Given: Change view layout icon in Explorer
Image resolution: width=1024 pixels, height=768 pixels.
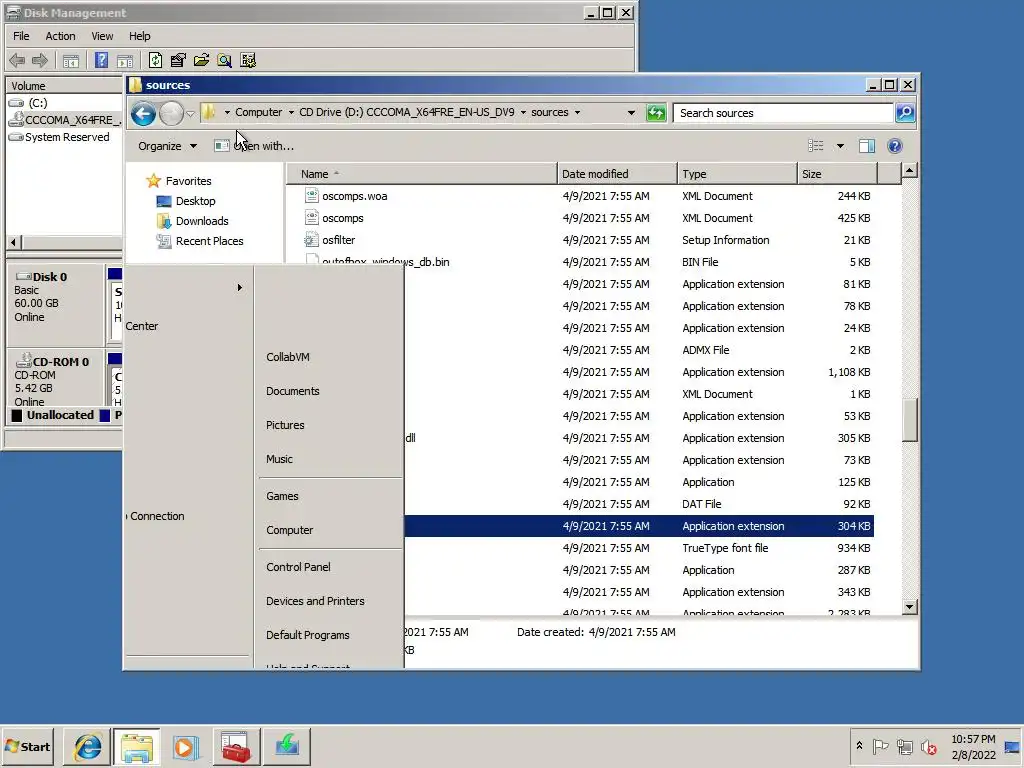Looking at the screenshot, I should 816,146.
